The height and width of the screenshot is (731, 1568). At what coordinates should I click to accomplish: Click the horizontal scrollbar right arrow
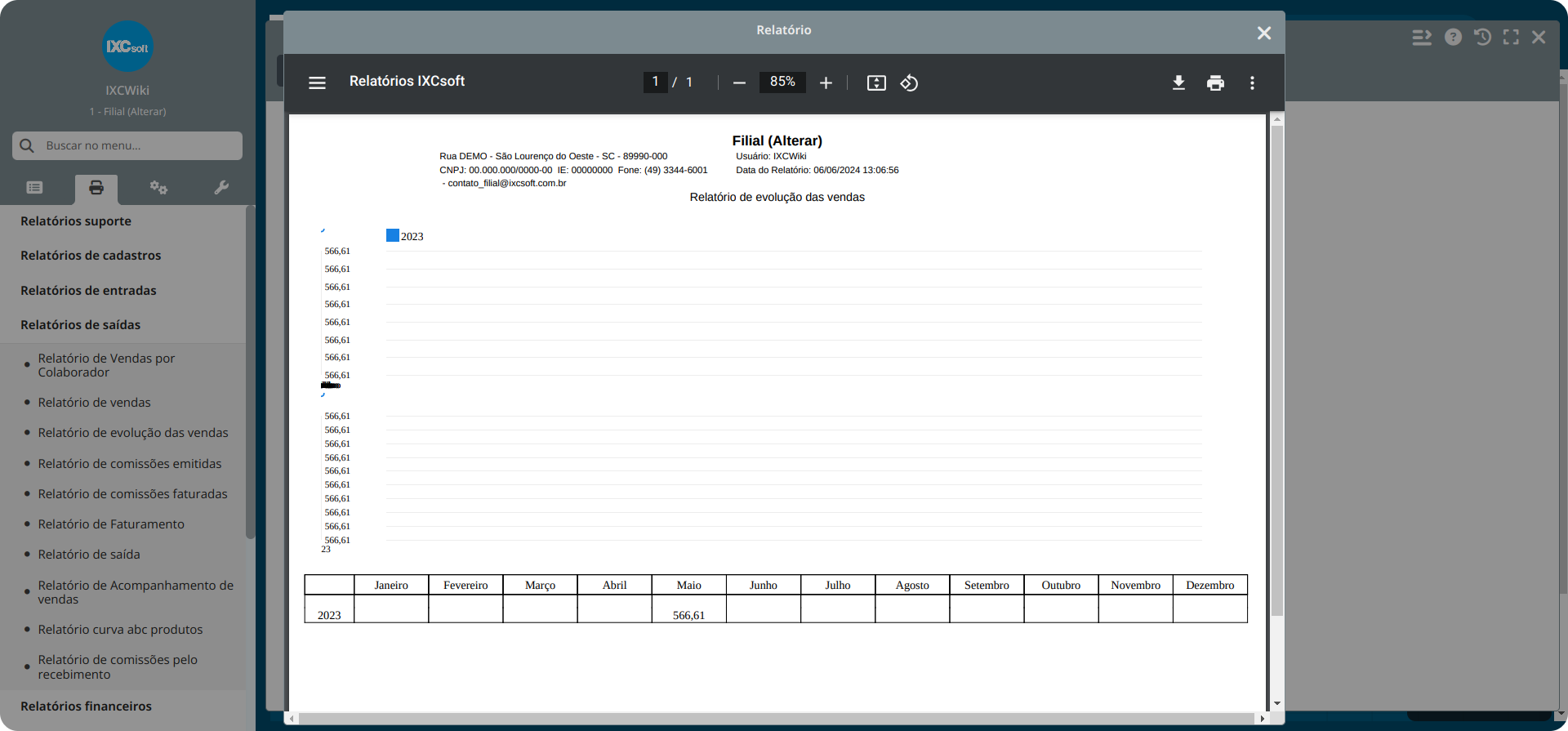point(1262,719)
